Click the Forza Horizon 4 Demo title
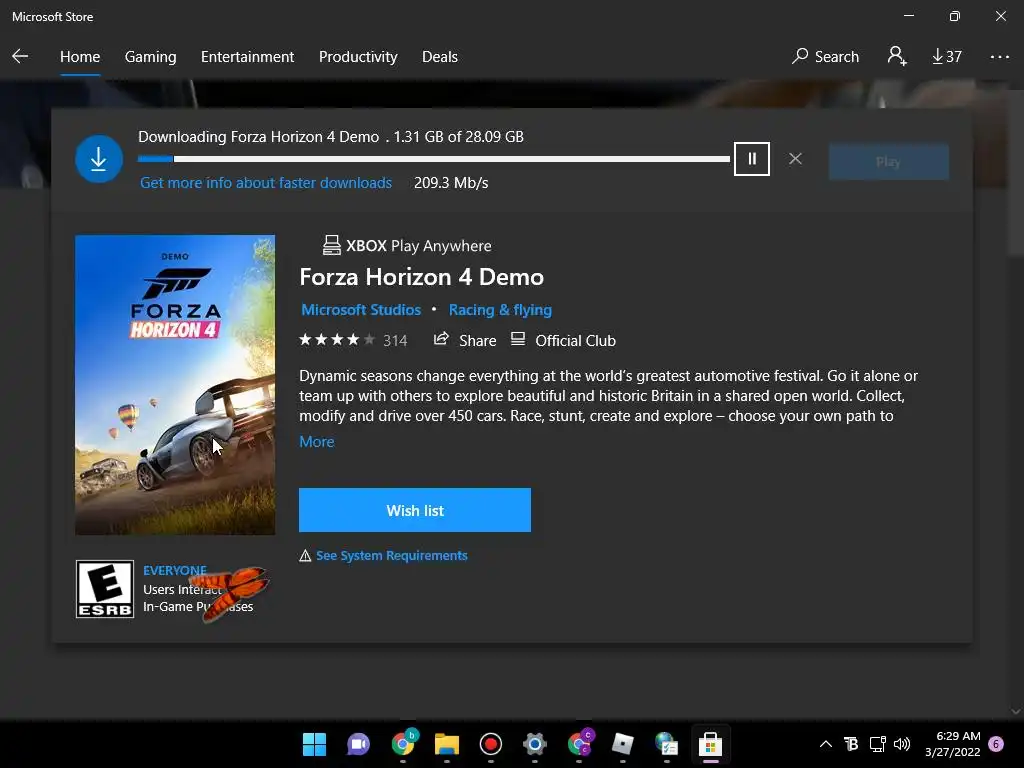The height and width of the screenshot is (768, 1024). coord(421,277)
